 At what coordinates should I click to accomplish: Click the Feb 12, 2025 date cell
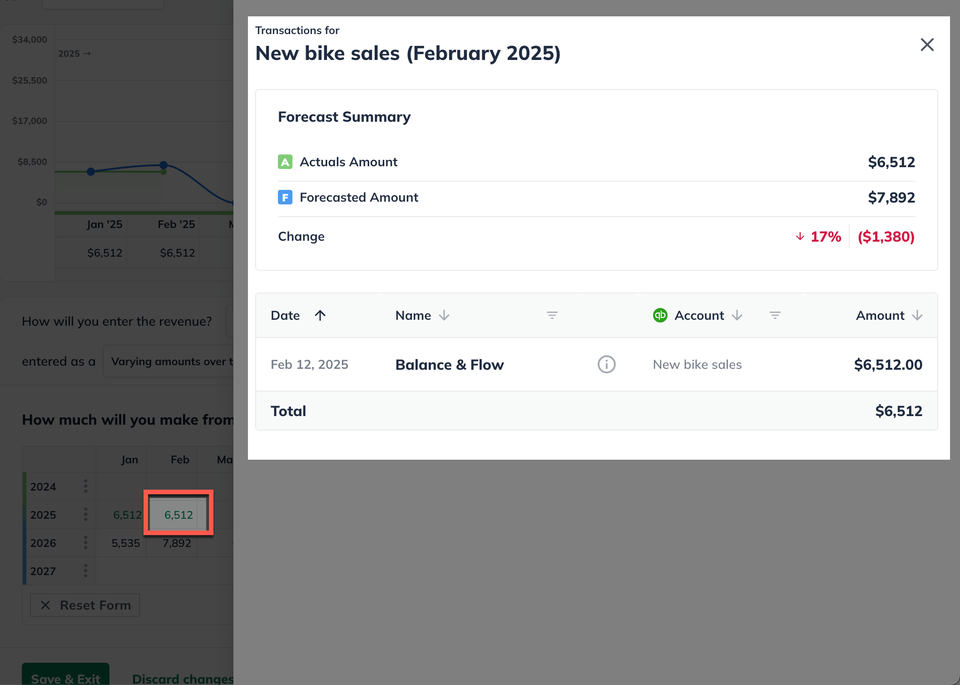(x=309, y=365)
